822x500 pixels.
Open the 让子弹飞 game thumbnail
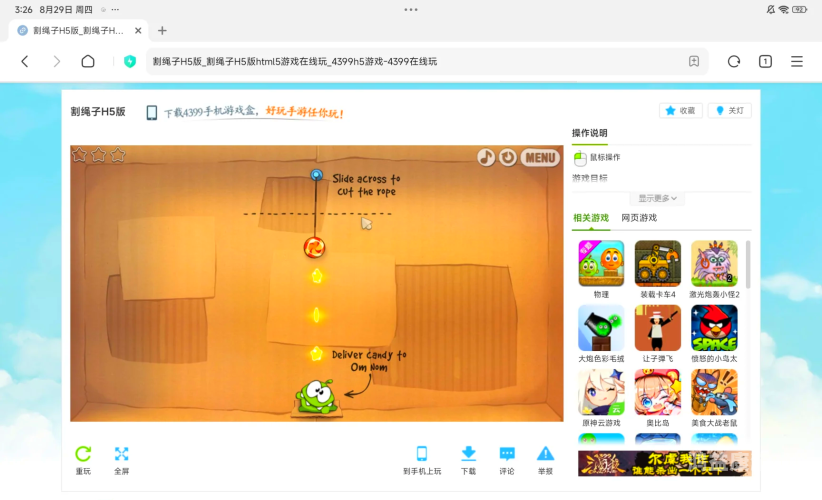658,328
